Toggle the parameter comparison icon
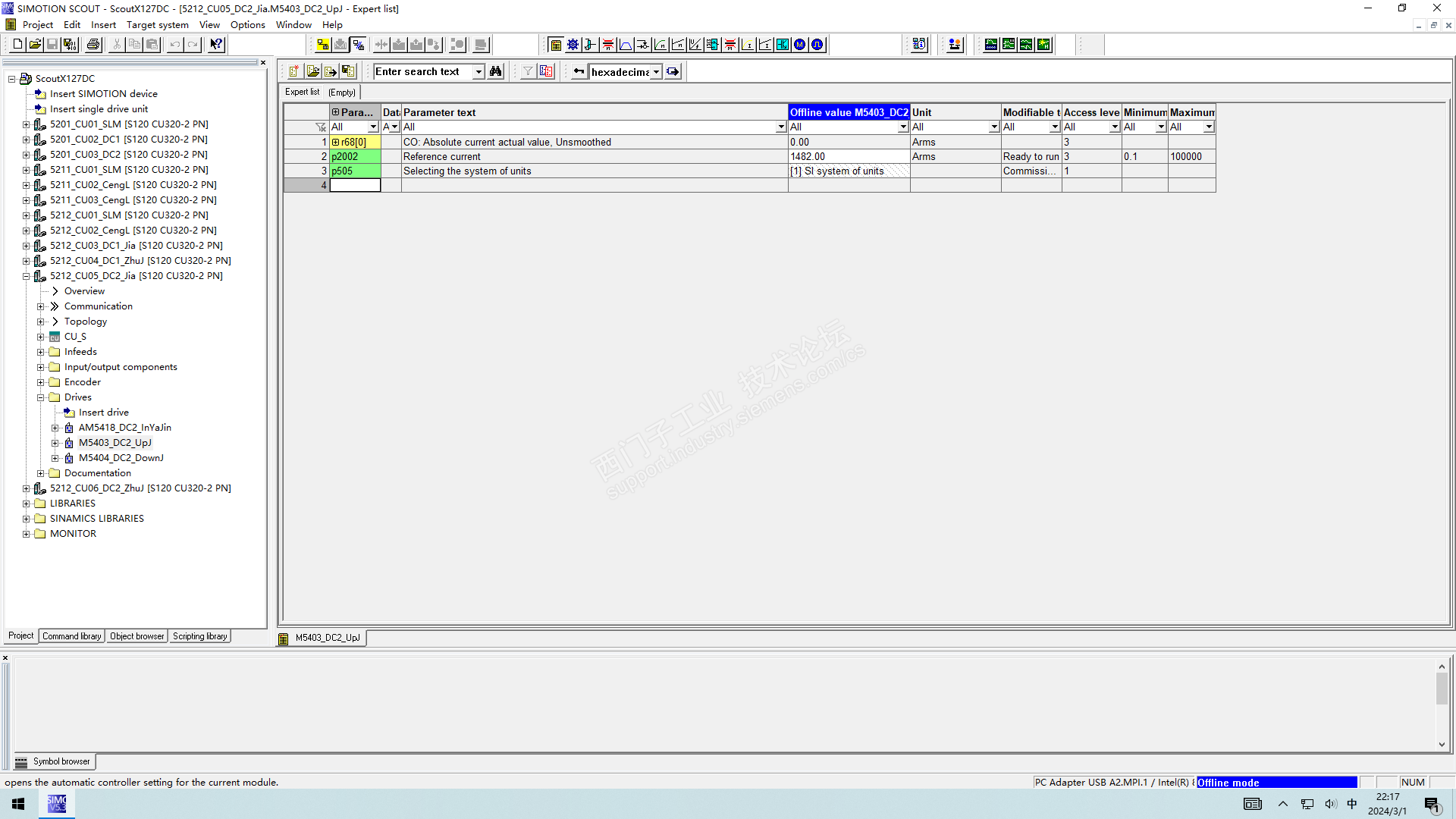The height and width of the screenshot is (819, 1456). 546,71
